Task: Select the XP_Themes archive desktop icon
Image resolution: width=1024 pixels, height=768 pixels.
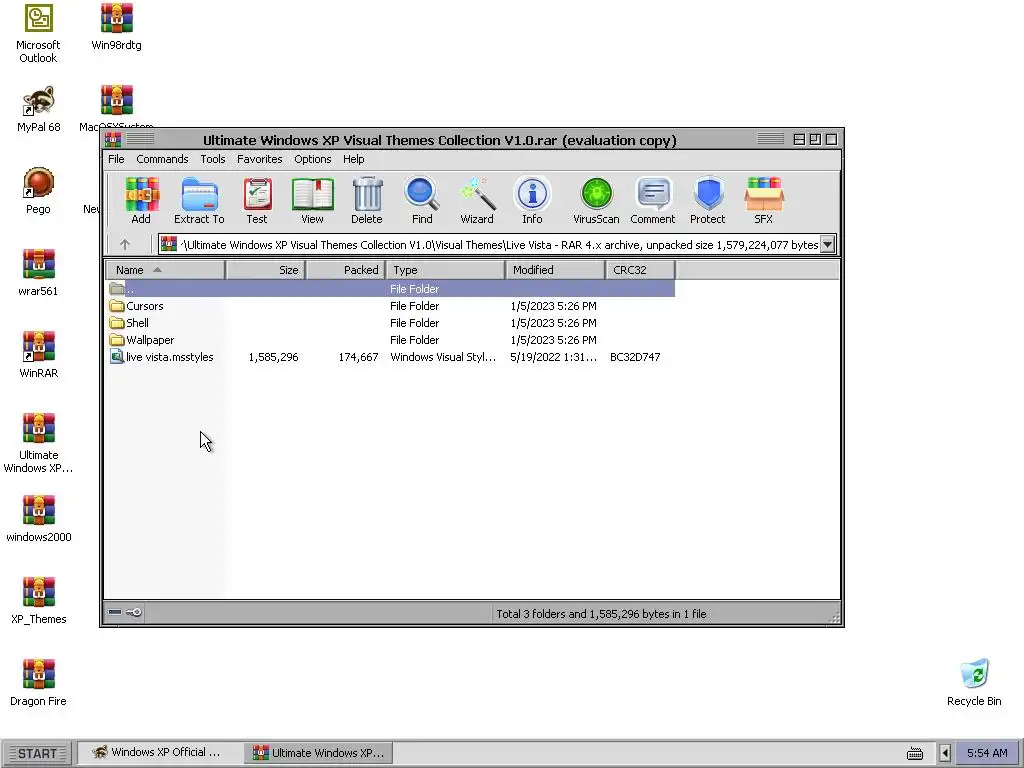Action: 38,601
